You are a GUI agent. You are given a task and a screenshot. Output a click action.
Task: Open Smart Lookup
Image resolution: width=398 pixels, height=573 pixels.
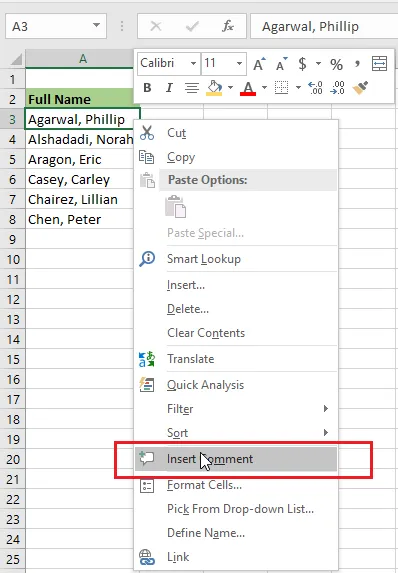pyautogui.click(x=236, y=259)
